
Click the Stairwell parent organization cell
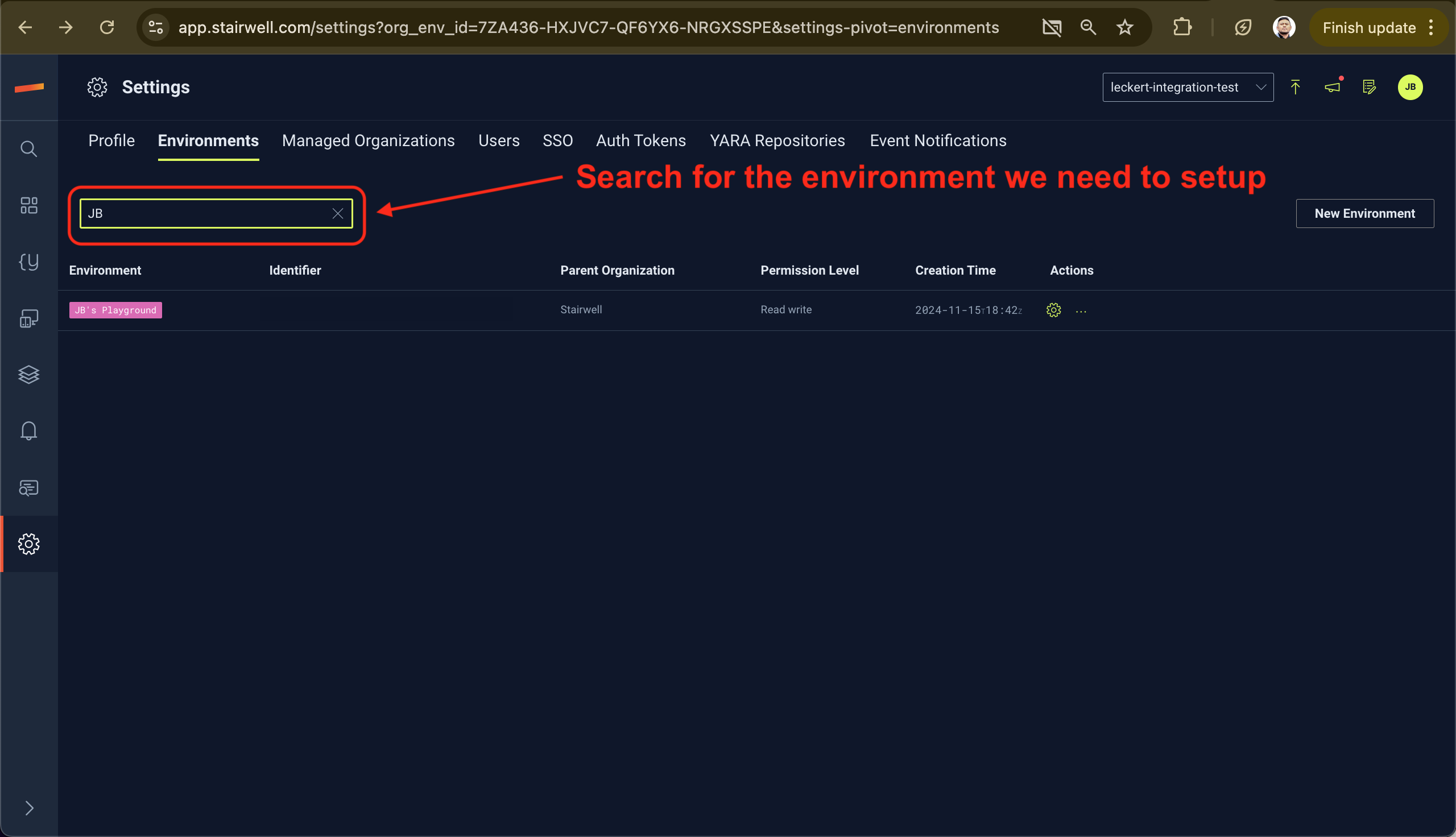[581, 309]
